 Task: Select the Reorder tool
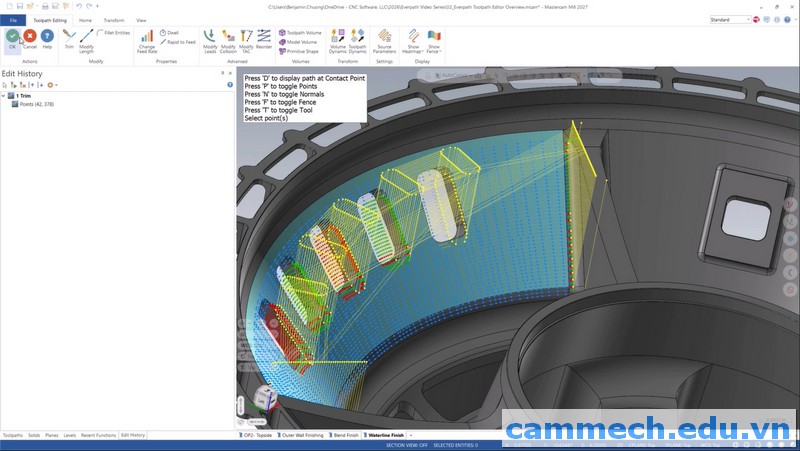[264, 39]
